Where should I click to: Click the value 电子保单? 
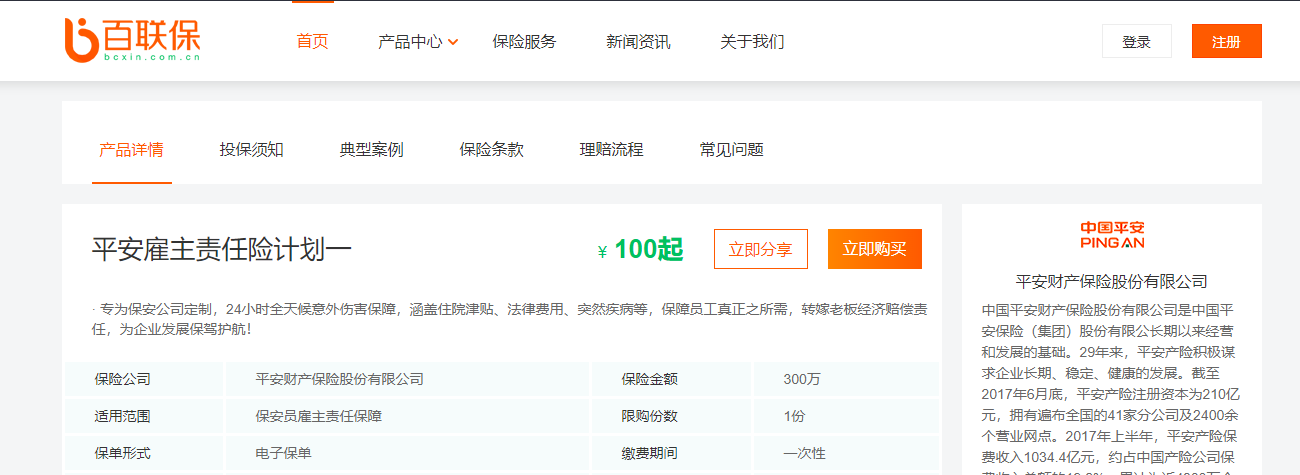pos(284,453)
